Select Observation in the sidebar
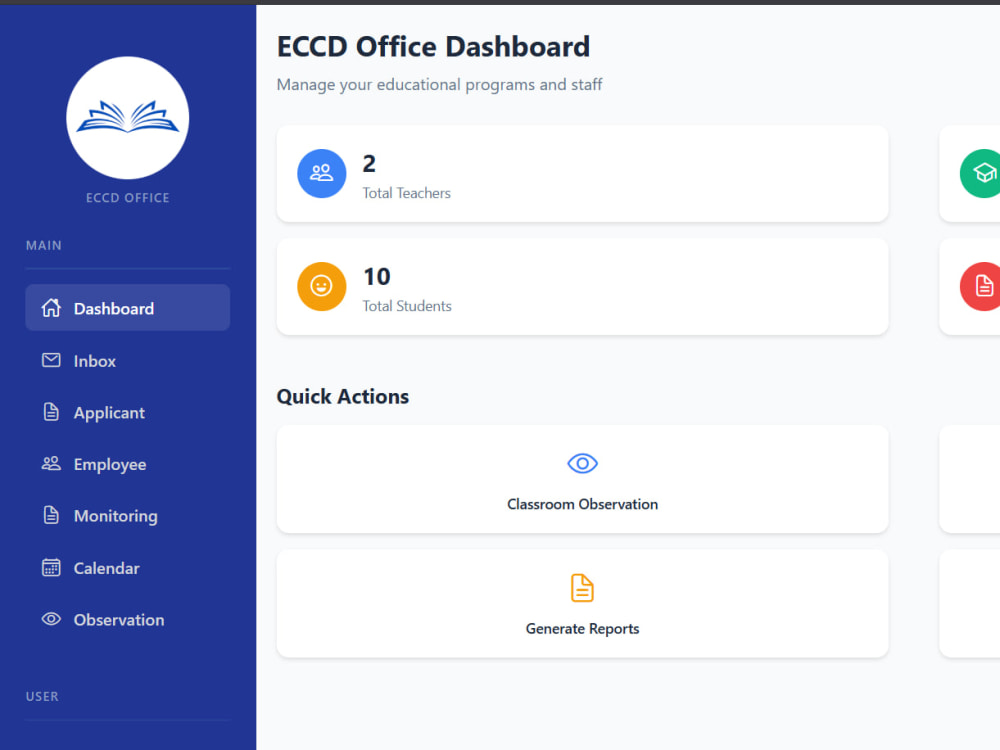Screen dimensions: 1000x750 pyautogui.click(x=128, y=619)
